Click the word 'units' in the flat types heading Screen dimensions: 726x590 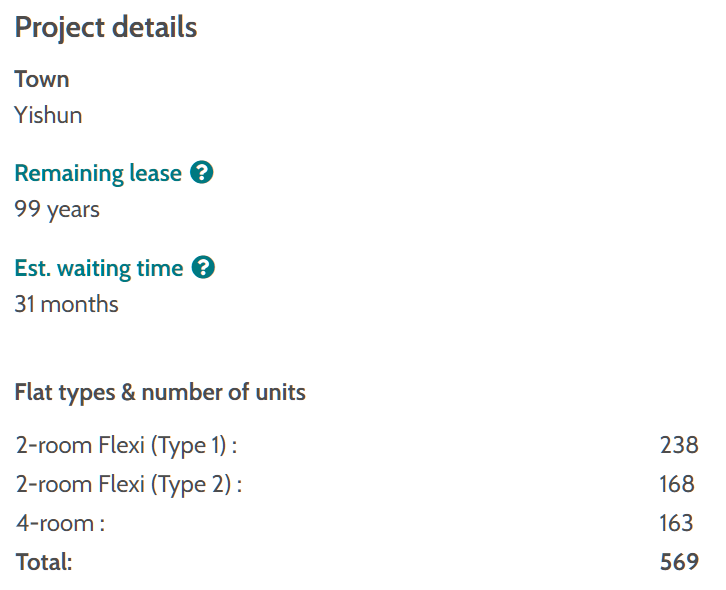pos(281,392)
